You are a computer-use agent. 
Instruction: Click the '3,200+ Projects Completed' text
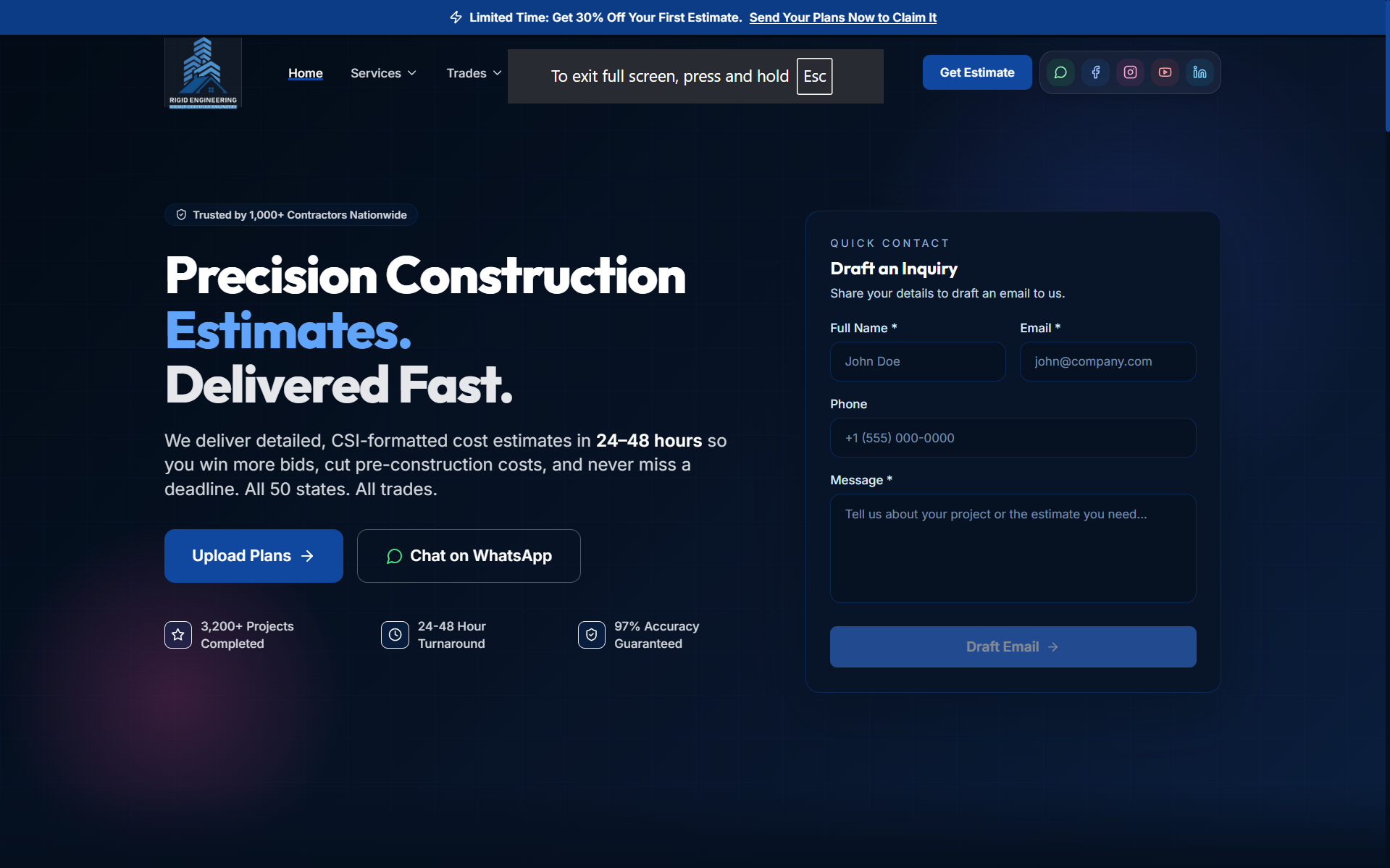(247, 635)
